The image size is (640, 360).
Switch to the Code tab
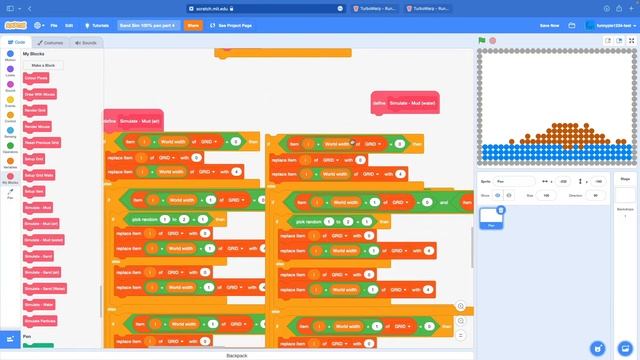[x=17, y=42]
